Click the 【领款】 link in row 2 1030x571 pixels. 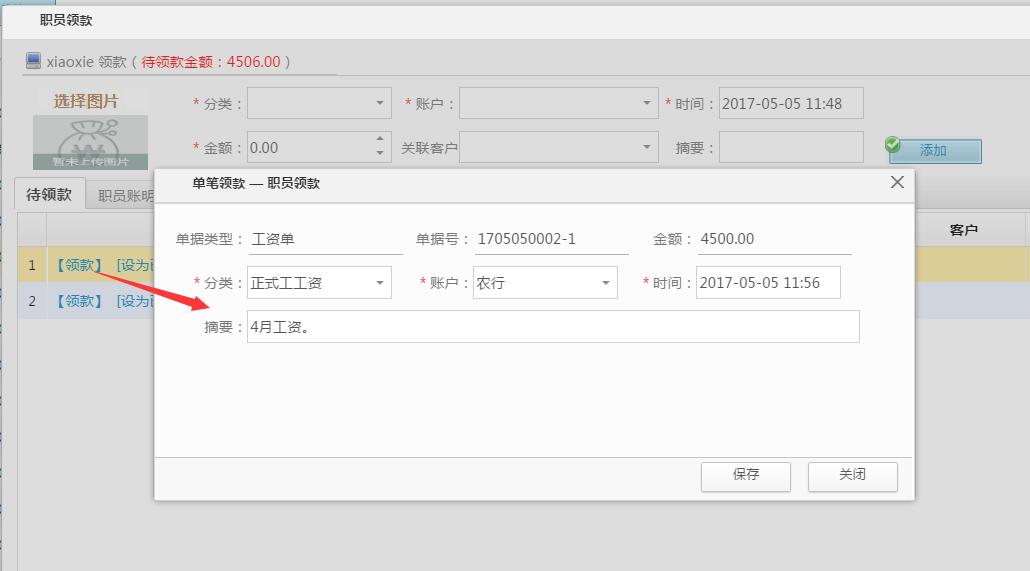tap(79, 301)
